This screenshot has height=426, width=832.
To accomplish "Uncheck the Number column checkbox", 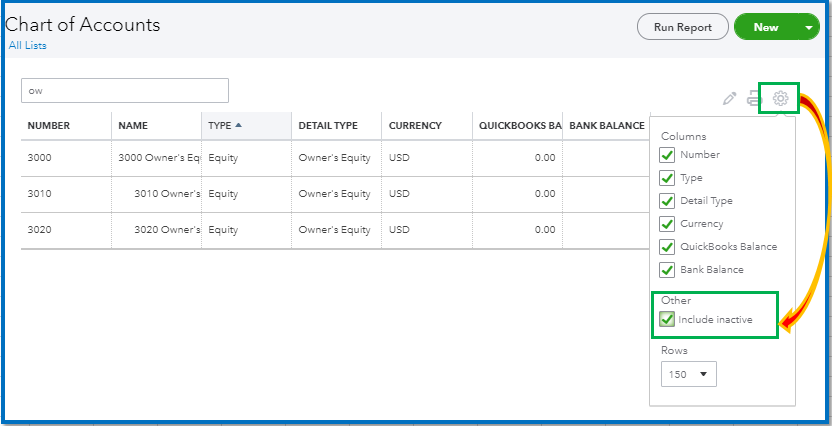I will click(667, 155).
